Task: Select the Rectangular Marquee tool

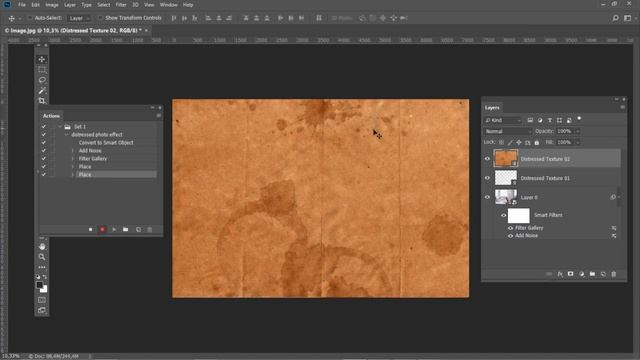Action: (x=42, y=70)
